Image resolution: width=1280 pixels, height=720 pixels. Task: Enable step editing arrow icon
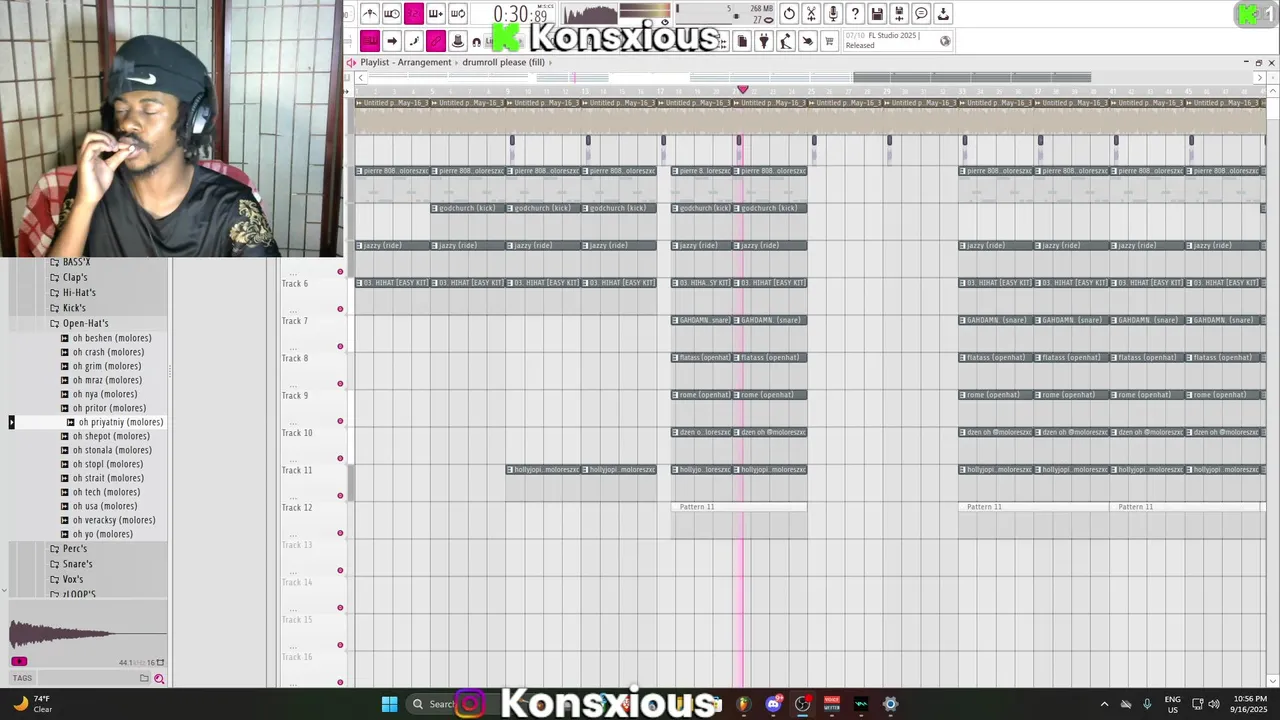392,41
